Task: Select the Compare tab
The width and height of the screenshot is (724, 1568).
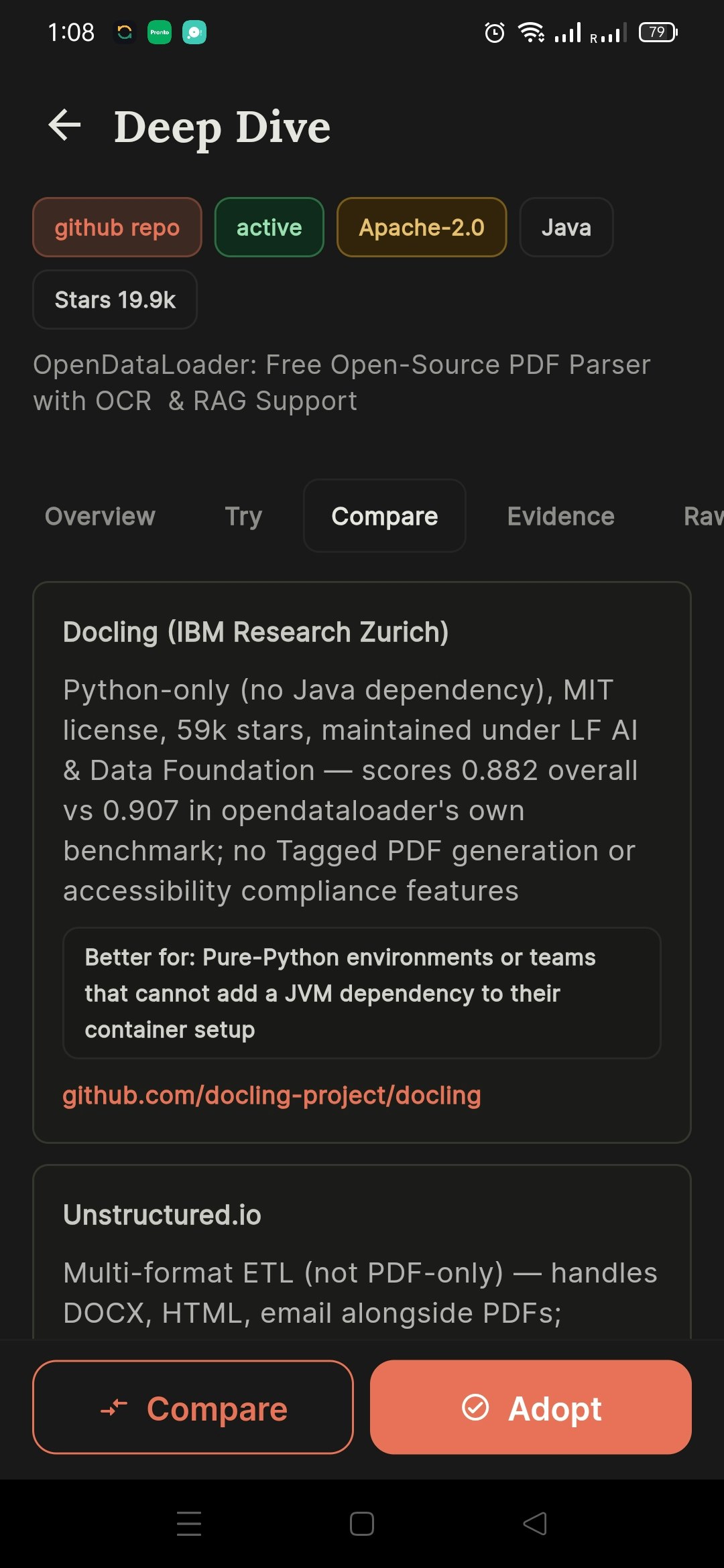Action: pos(385,516)
